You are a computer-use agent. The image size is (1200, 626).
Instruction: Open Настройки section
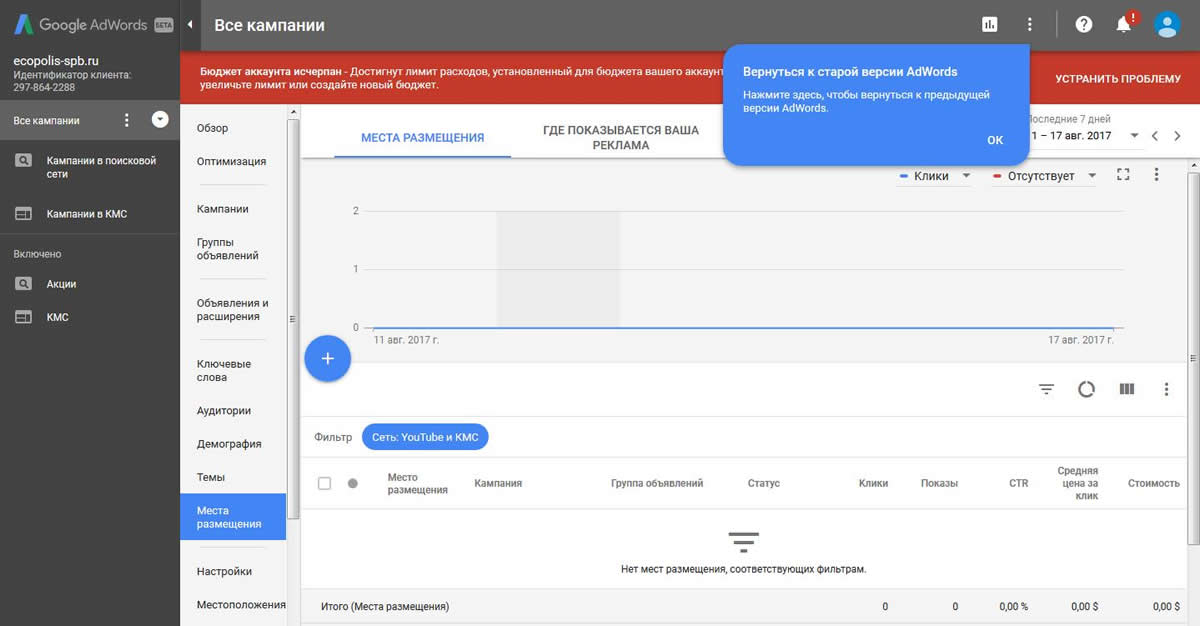point(225,572)
